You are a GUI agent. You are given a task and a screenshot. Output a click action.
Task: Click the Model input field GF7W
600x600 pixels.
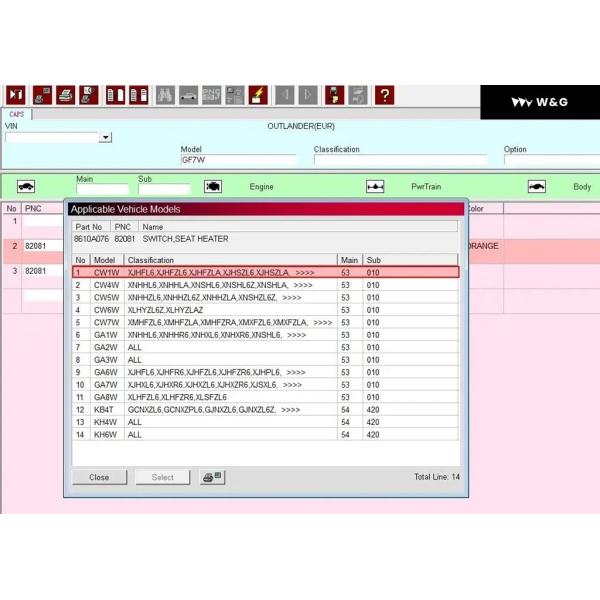pos(238,160)
